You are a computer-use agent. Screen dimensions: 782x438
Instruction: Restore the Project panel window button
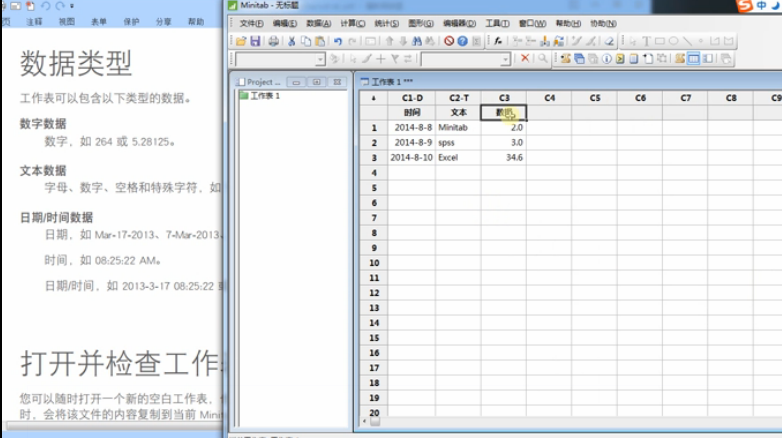[296, 82]
